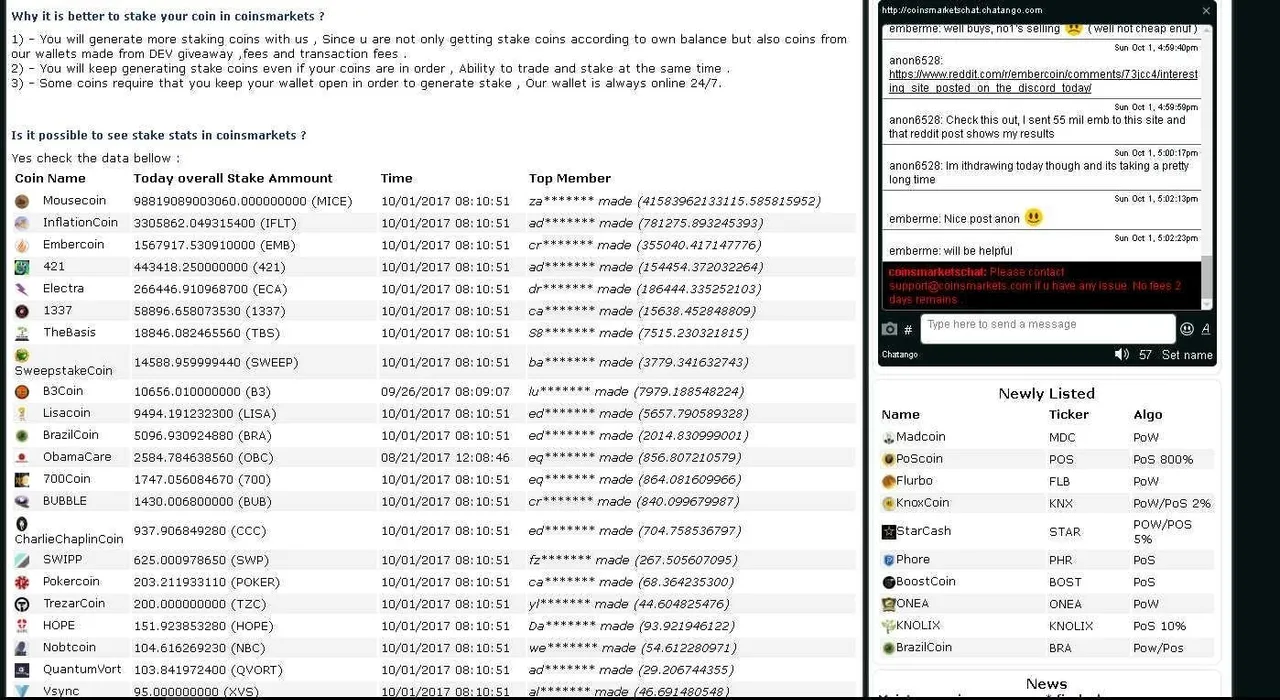This screenshot has height=700, width=1280.
Task: Click the Set name button in chat
Action: click(x=1187, y=355)
